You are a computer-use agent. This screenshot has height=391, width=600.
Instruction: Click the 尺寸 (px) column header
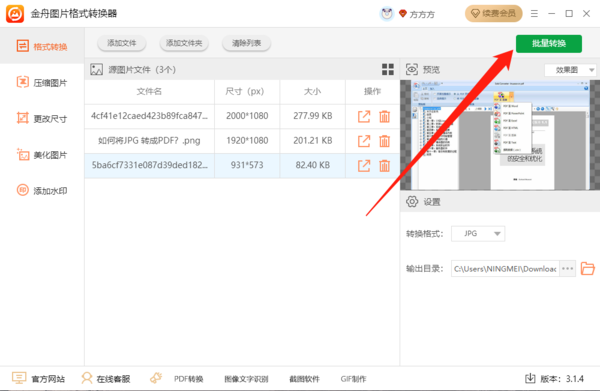coord(245,91)
